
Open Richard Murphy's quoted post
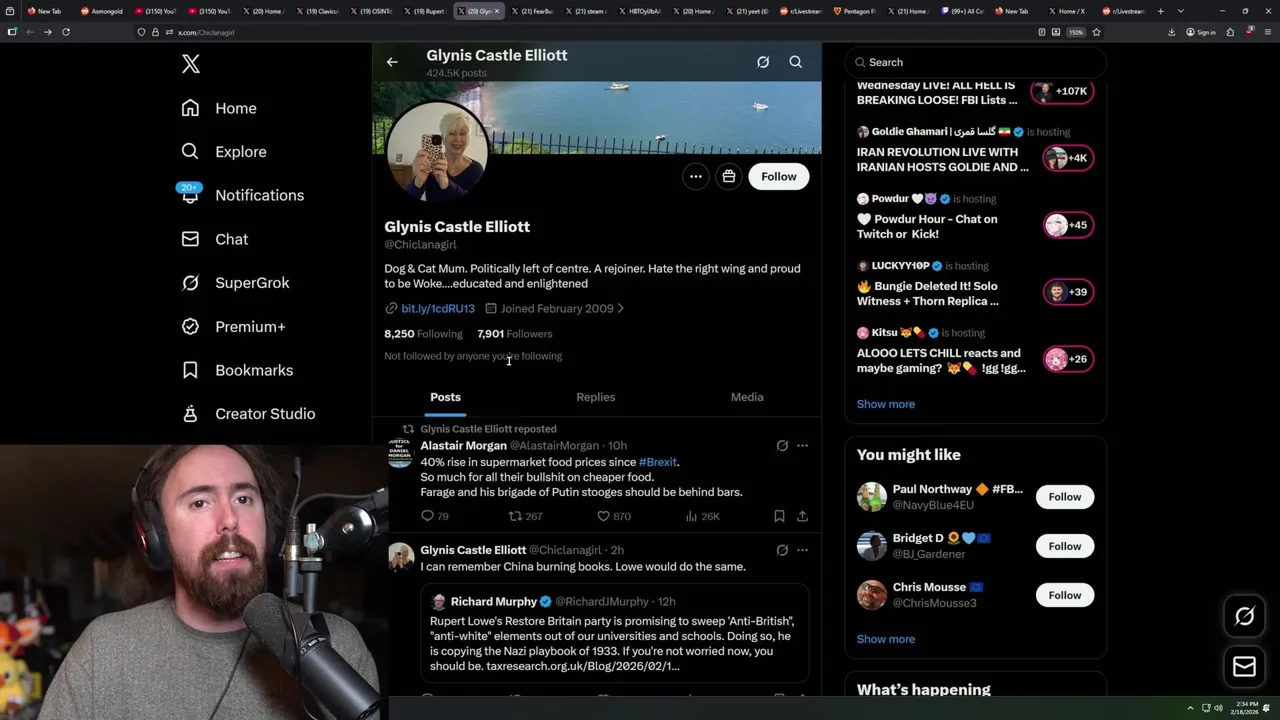(615, 633)
